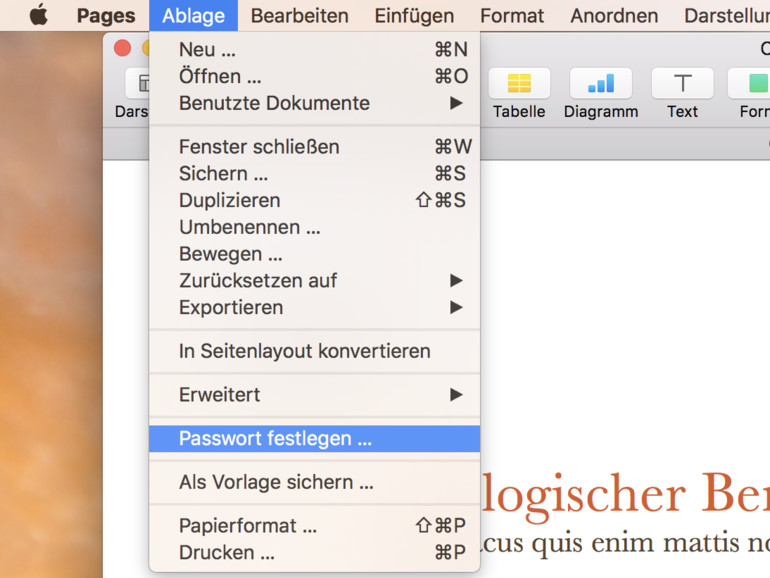Open the Format menu
This screenshot has height=578, width=770.
click(512, 16)
